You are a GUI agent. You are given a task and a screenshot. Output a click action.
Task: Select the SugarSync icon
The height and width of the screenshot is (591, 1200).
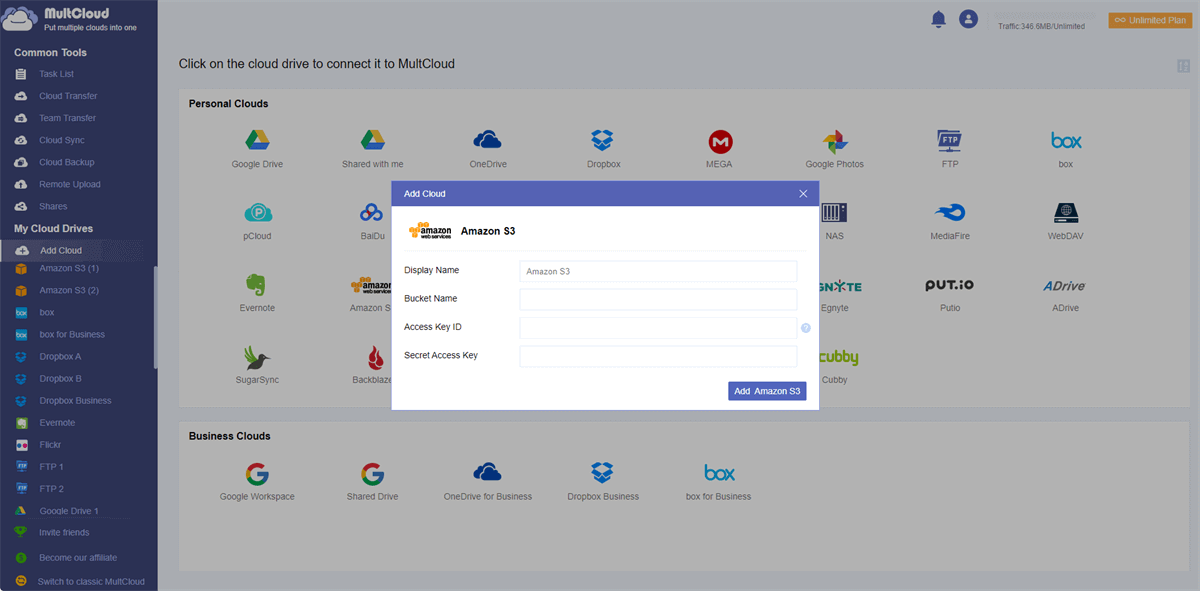tap(257, 357)
